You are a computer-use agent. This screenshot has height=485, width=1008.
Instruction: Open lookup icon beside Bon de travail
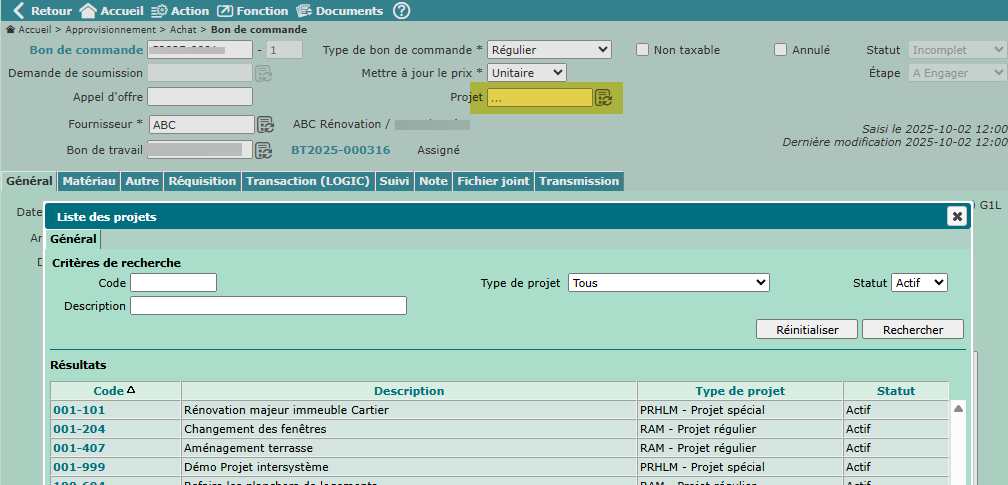point(263,150)
